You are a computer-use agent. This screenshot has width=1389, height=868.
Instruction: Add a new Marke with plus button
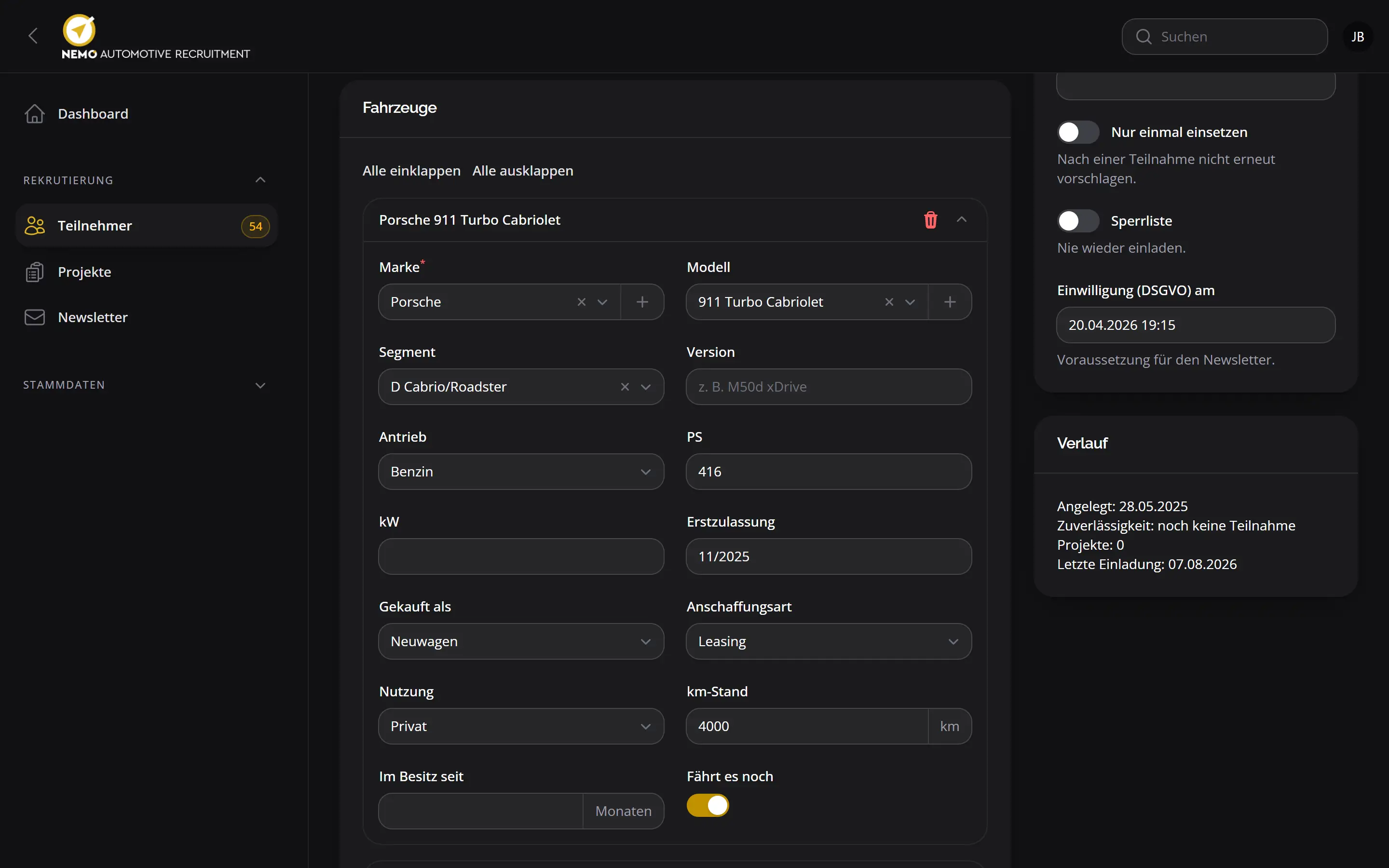pos(642,302)
